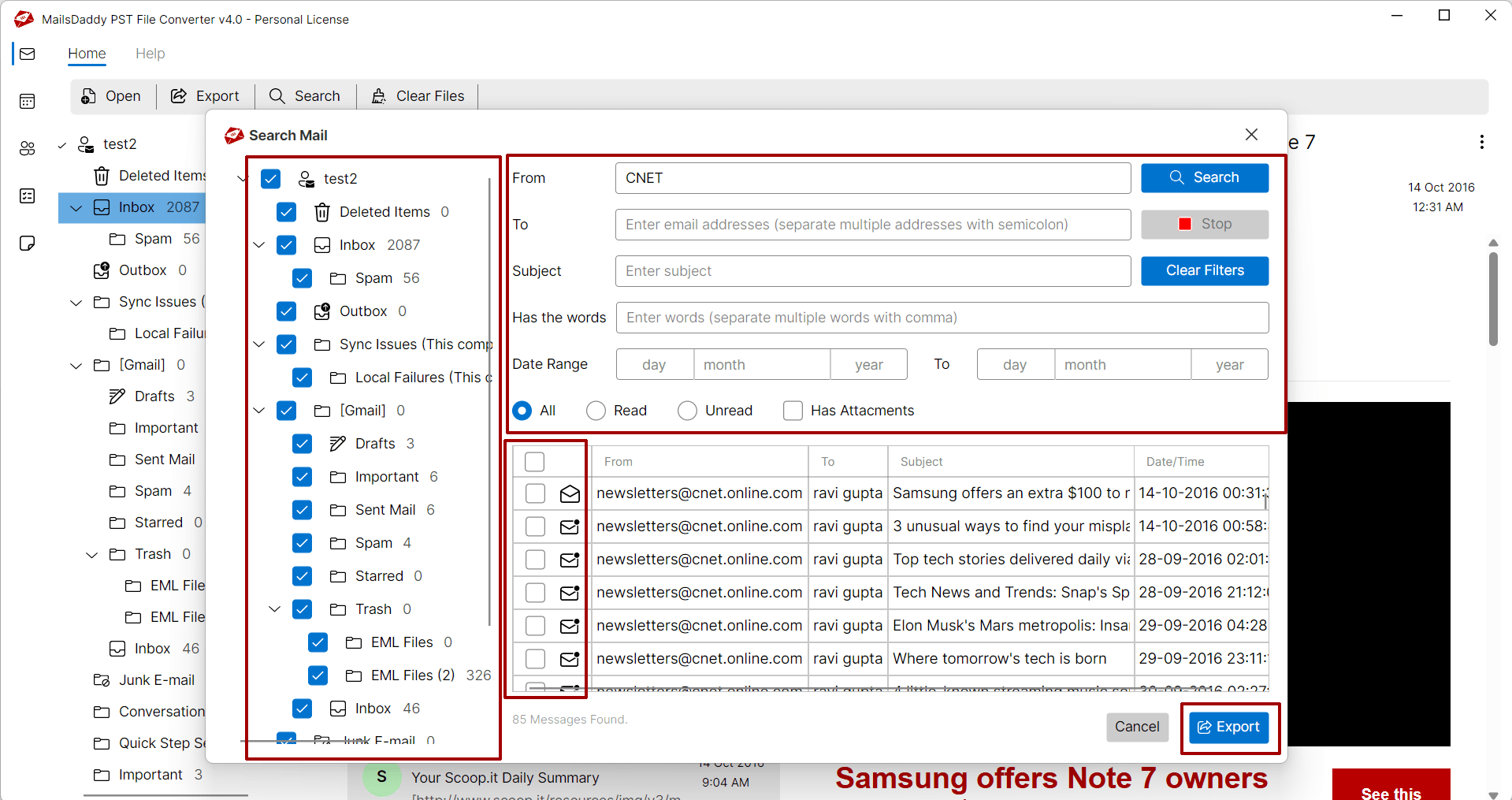This screenshot has height=800, width=1512.
Task: Select the Read radio button
Action: tap(596, 411)
